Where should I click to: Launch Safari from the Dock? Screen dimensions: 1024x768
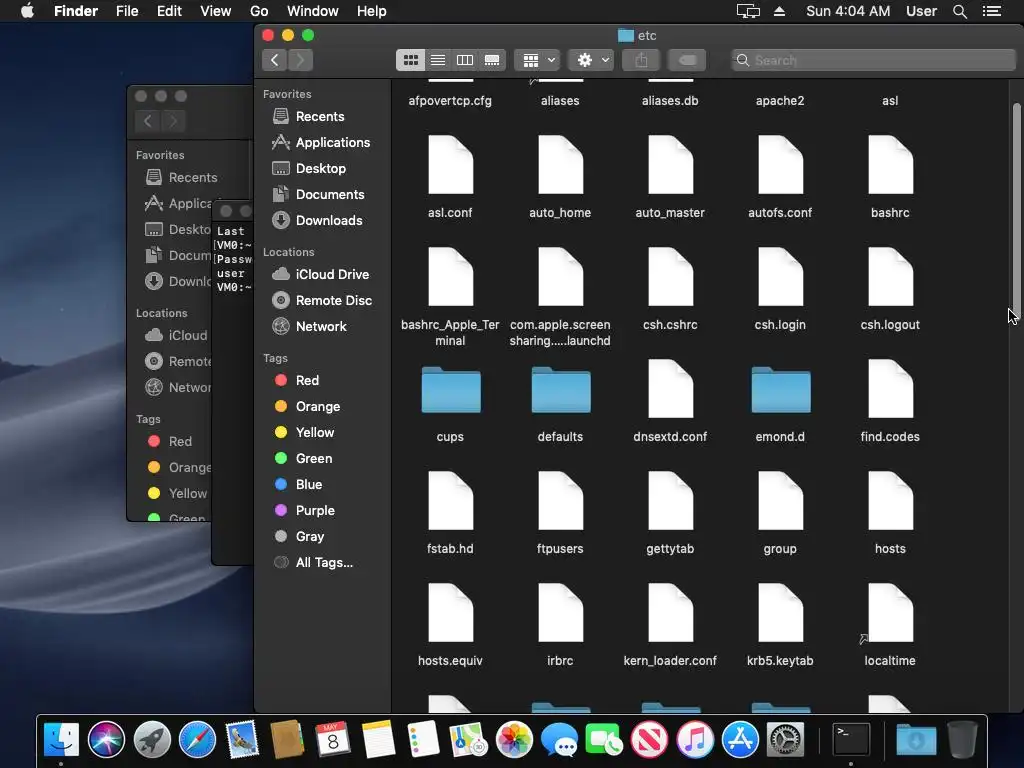pos(197,740)
